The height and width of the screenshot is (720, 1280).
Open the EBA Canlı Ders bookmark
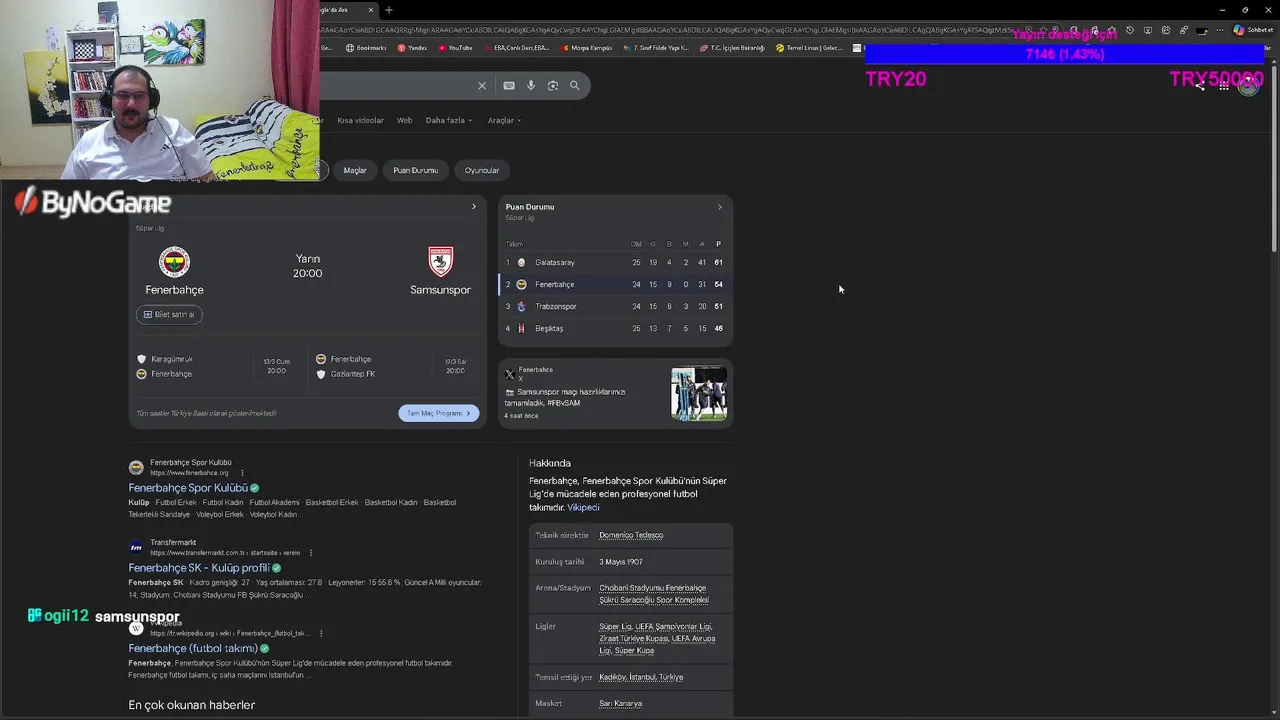coord(516,48)
